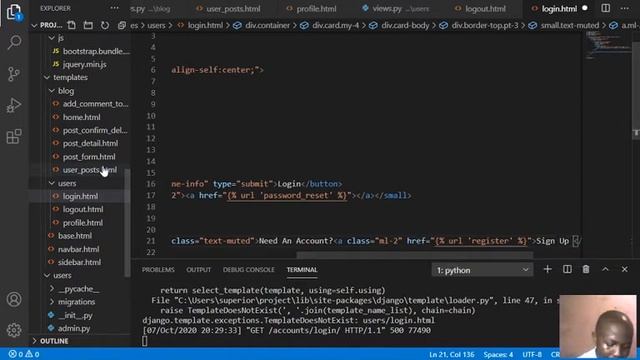Expand the migrations folder
Screen dimensions: 640x360
coord(51,302)
